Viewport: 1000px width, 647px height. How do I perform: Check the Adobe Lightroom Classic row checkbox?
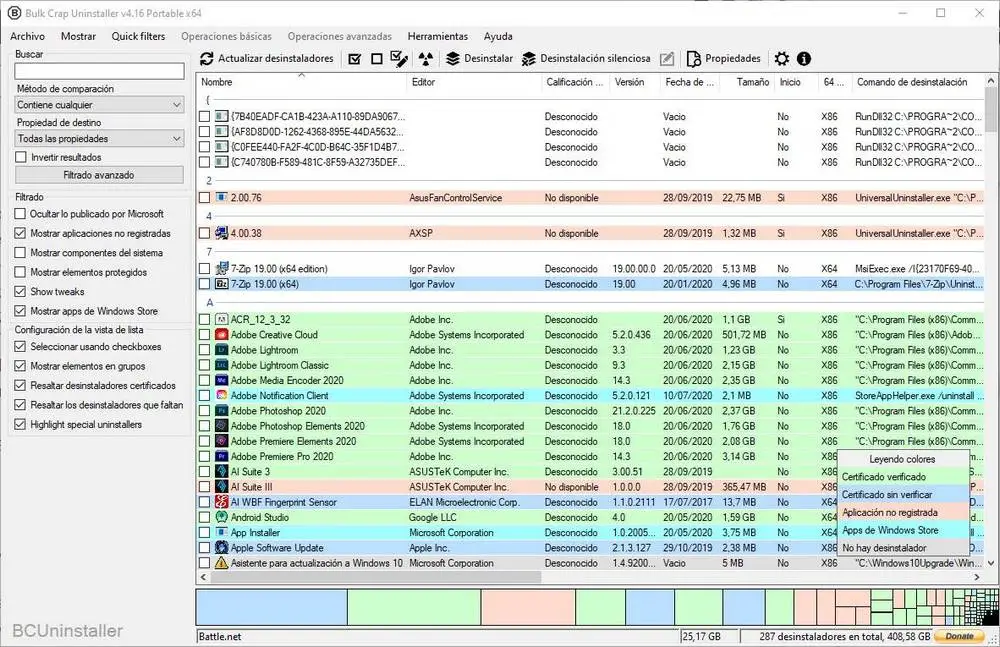pos(204,365)
